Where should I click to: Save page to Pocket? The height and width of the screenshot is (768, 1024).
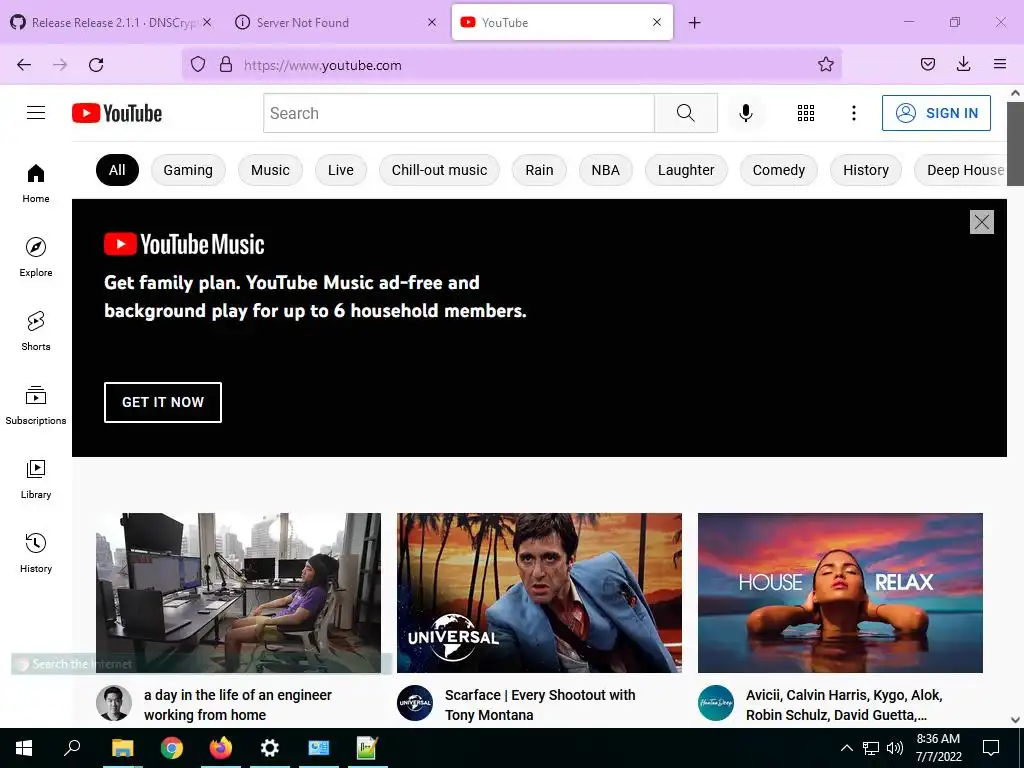tap(927, 64)
